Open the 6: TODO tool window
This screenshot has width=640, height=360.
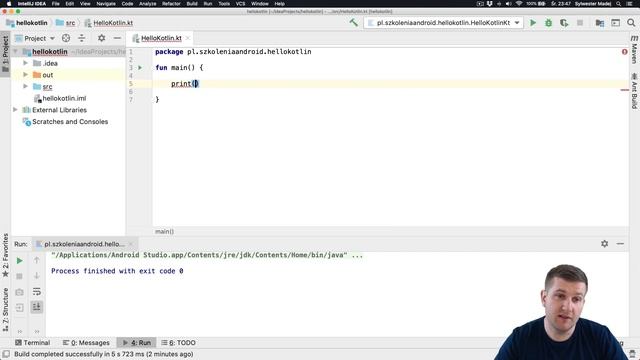[178, 343]
